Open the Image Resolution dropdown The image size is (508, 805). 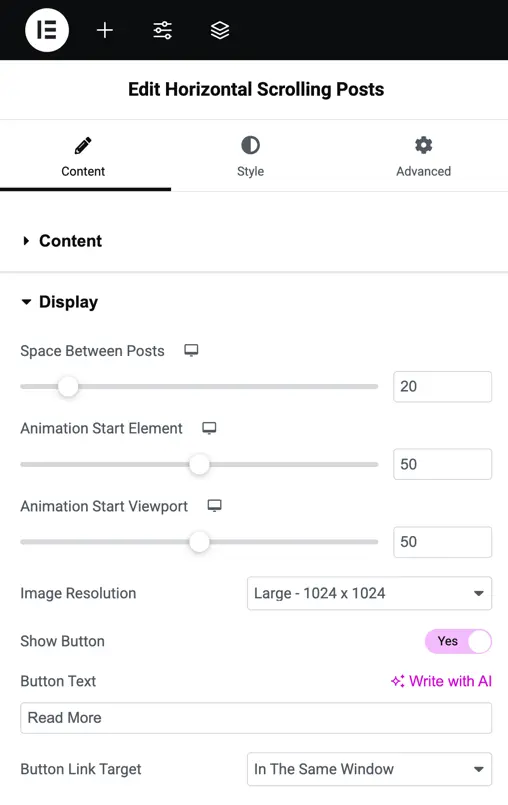369,593
